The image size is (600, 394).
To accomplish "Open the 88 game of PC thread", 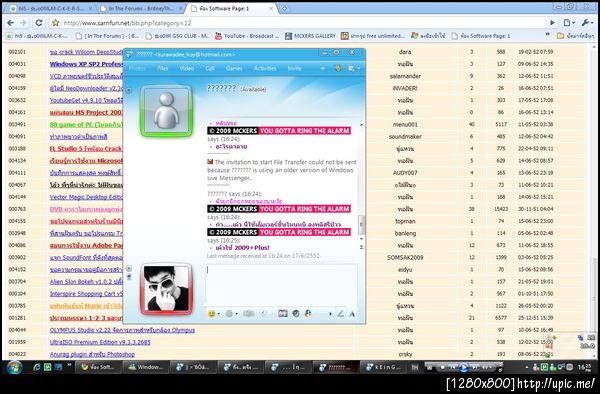I will [x=86, y=124].
